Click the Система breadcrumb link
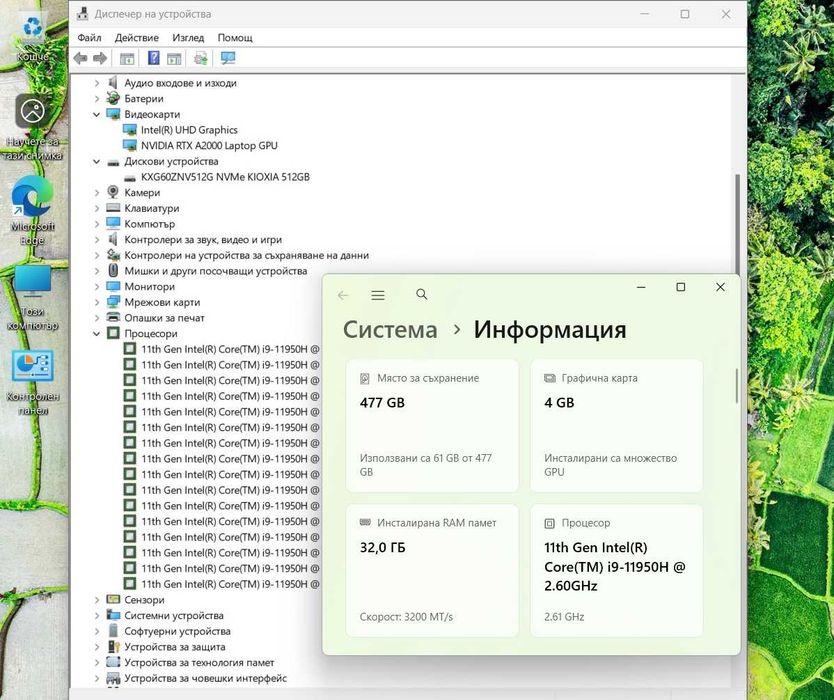The height and width of the screenshot is (700, 834). 390,329
